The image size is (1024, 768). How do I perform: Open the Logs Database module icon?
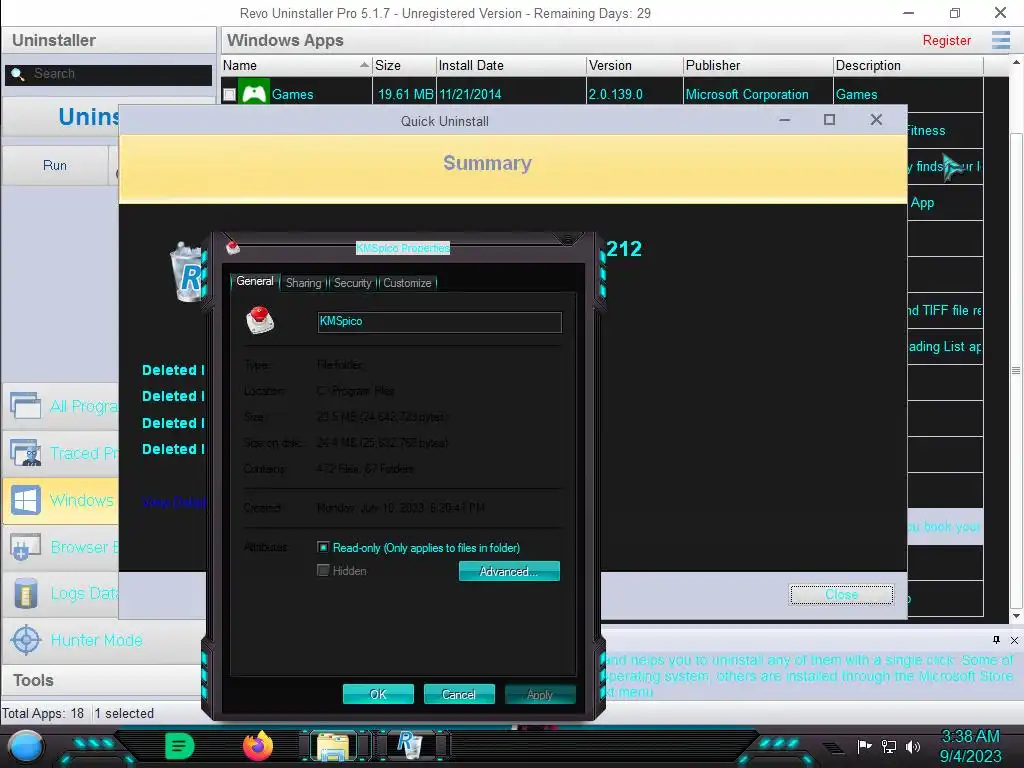tap(25, 593)
